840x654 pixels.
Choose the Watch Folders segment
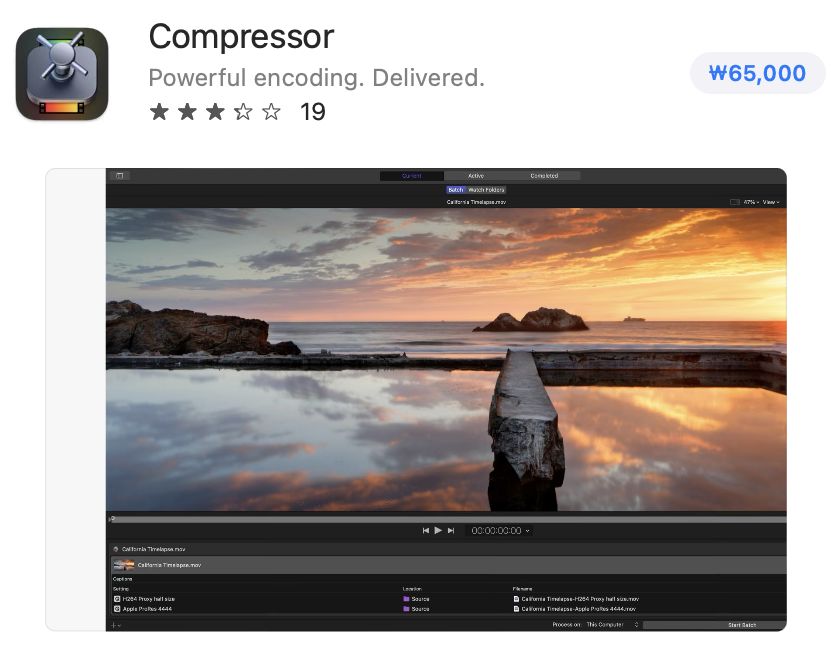click(x=486, y=190)
